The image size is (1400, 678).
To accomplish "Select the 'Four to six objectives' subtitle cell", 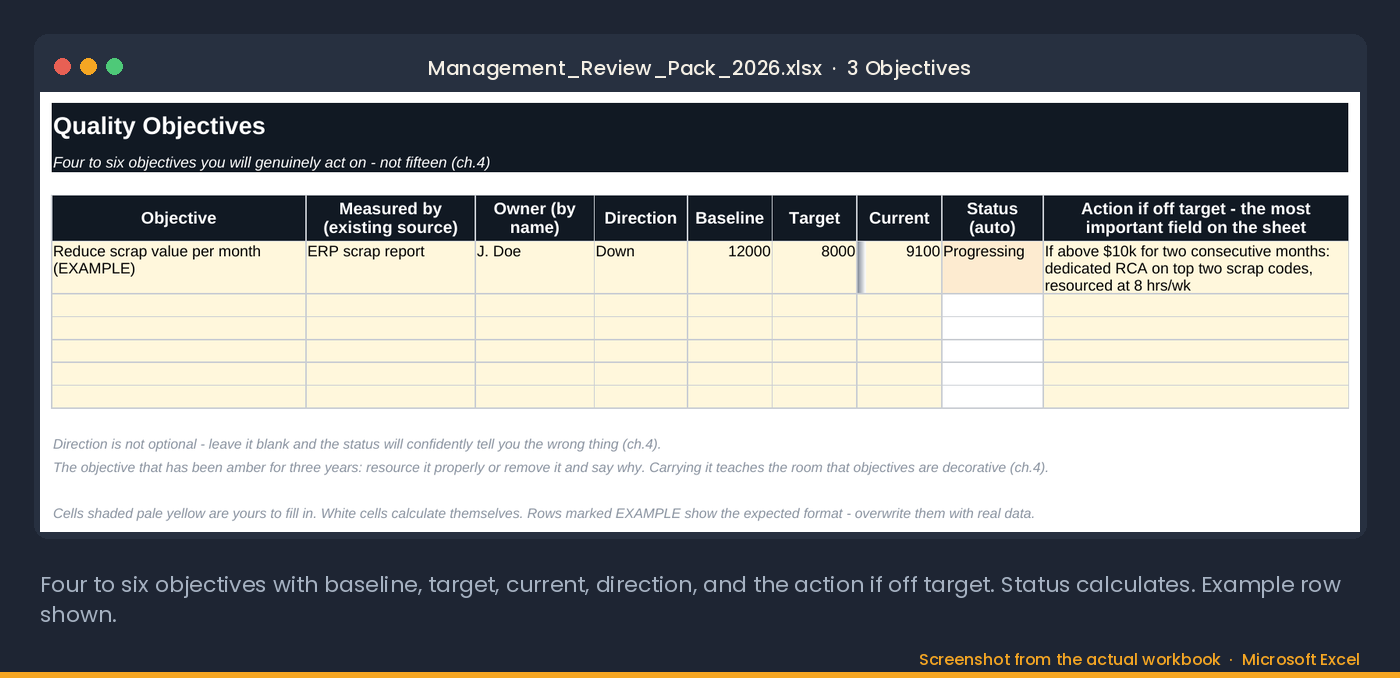I will point(700,162).
